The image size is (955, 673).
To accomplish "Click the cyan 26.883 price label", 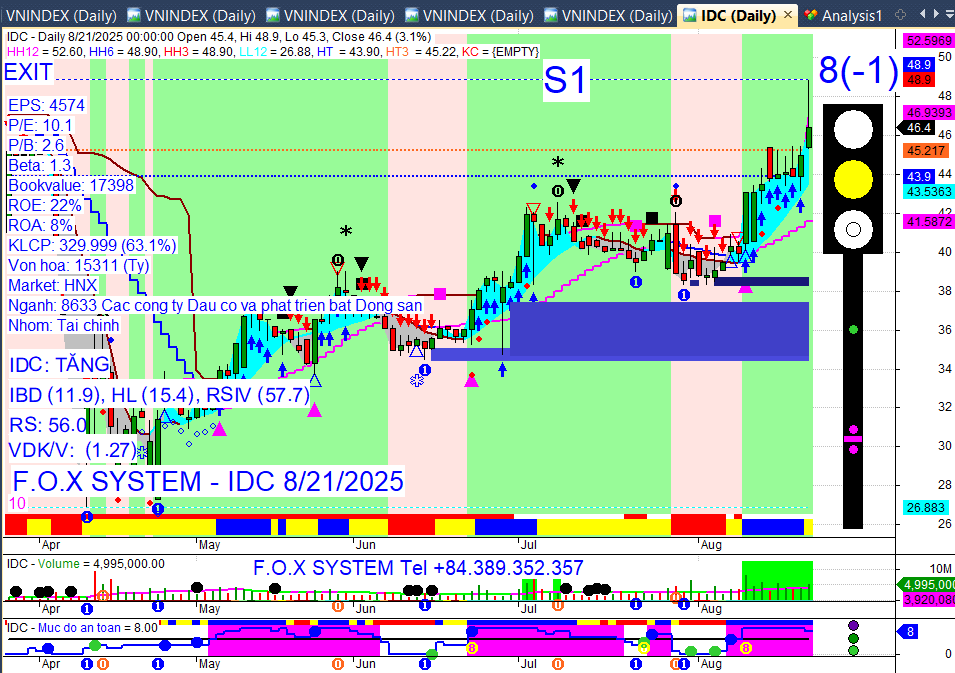I will pyautogui.click(x=926, y=507).
